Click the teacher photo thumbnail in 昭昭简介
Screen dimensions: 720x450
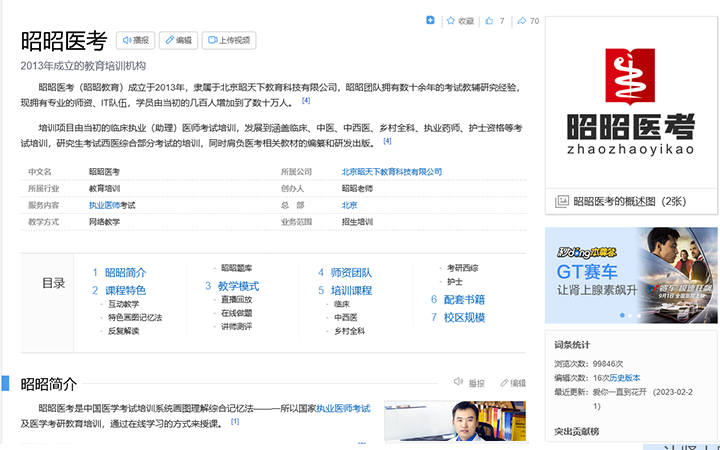[x=455, y=421]
